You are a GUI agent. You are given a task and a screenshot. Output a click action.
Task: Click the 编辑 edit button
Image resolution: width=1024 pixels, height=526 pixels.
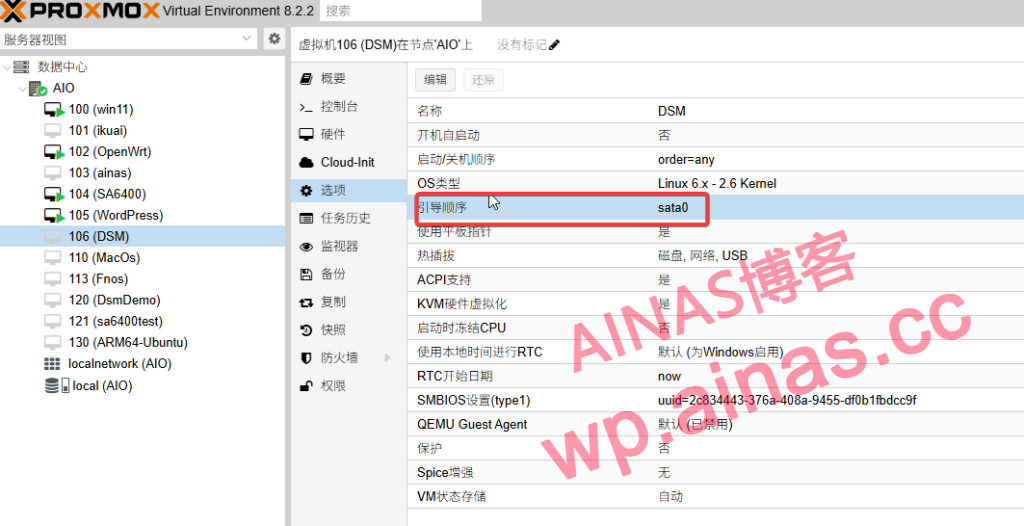[435, 80]
